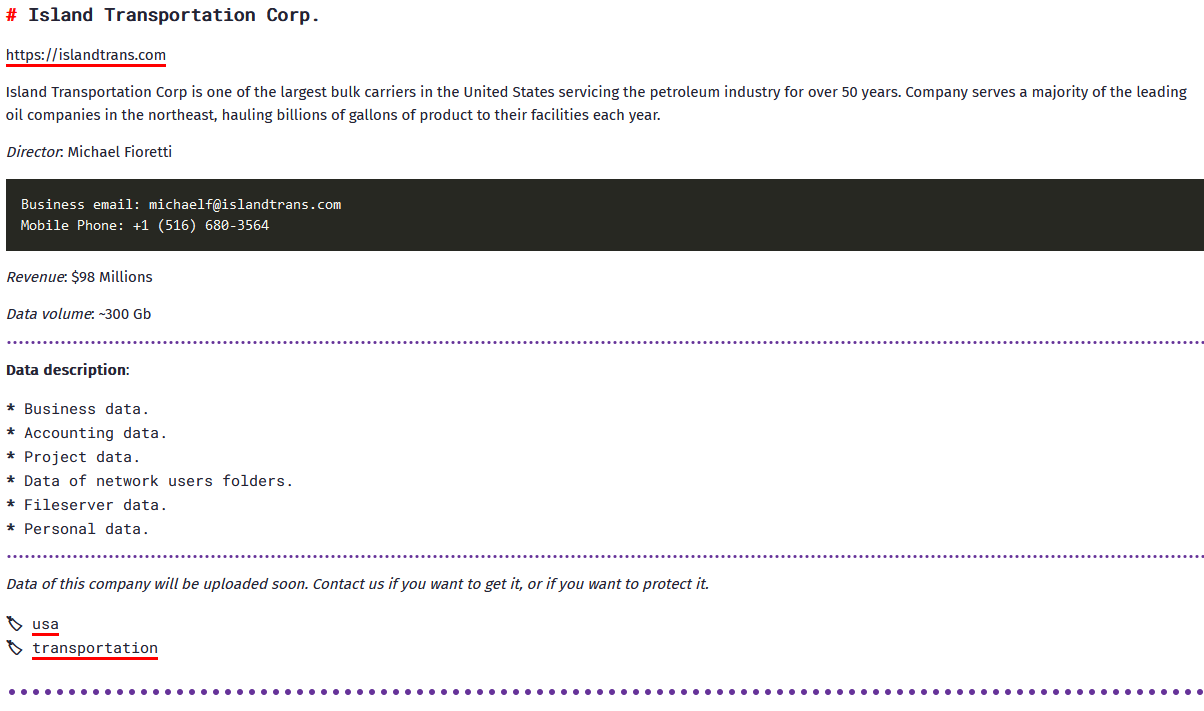Click the Data description heading

tap(68, 370)
